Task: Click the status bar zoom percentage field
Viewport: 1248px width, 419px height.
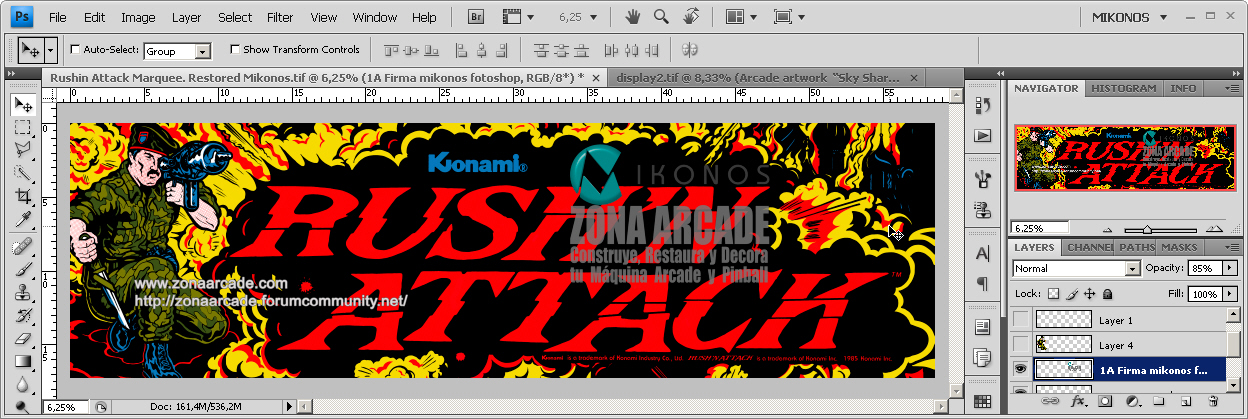Action: tap(66, 408)
